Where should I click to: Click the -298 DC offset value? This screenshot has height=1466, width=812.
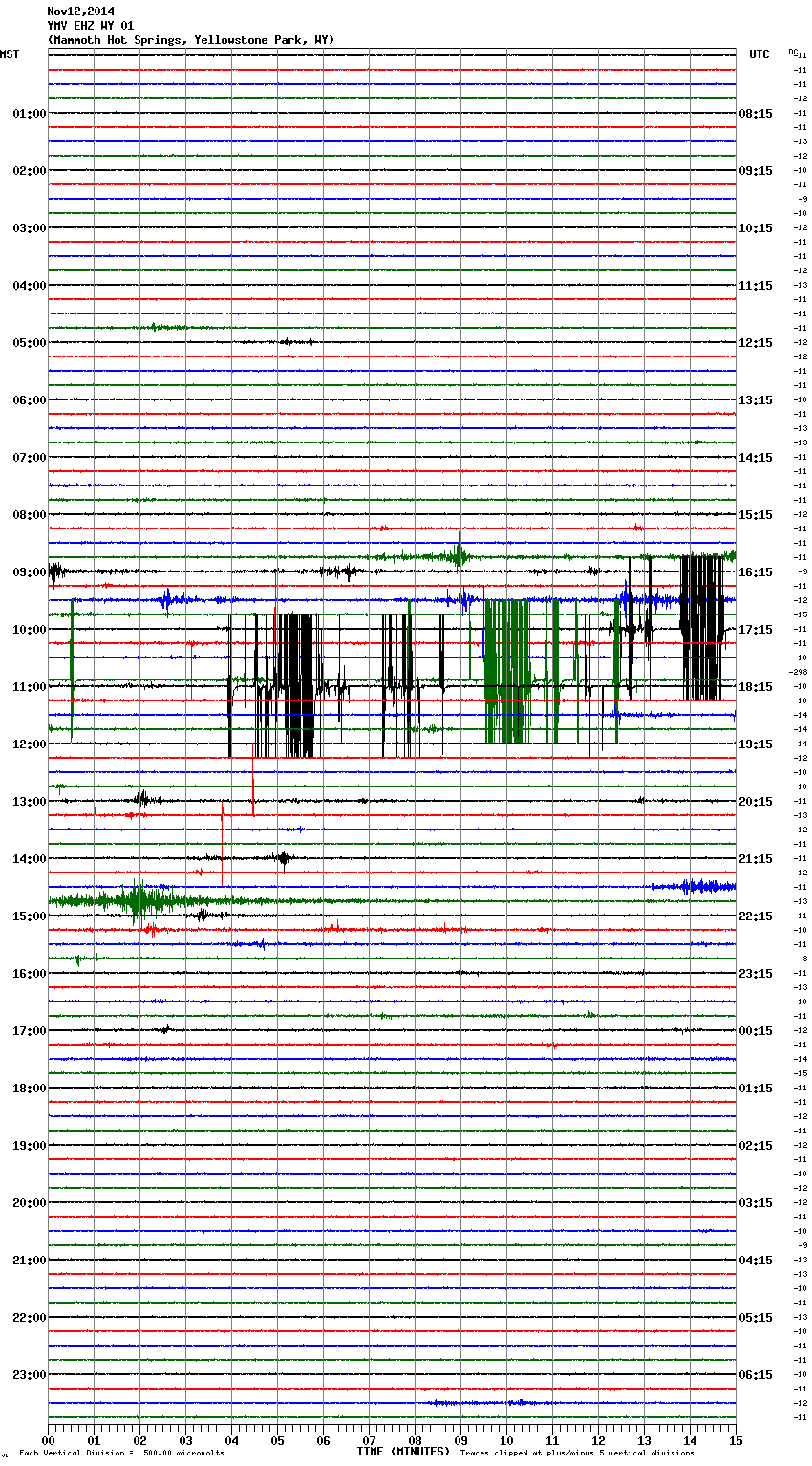coord(799,672)
